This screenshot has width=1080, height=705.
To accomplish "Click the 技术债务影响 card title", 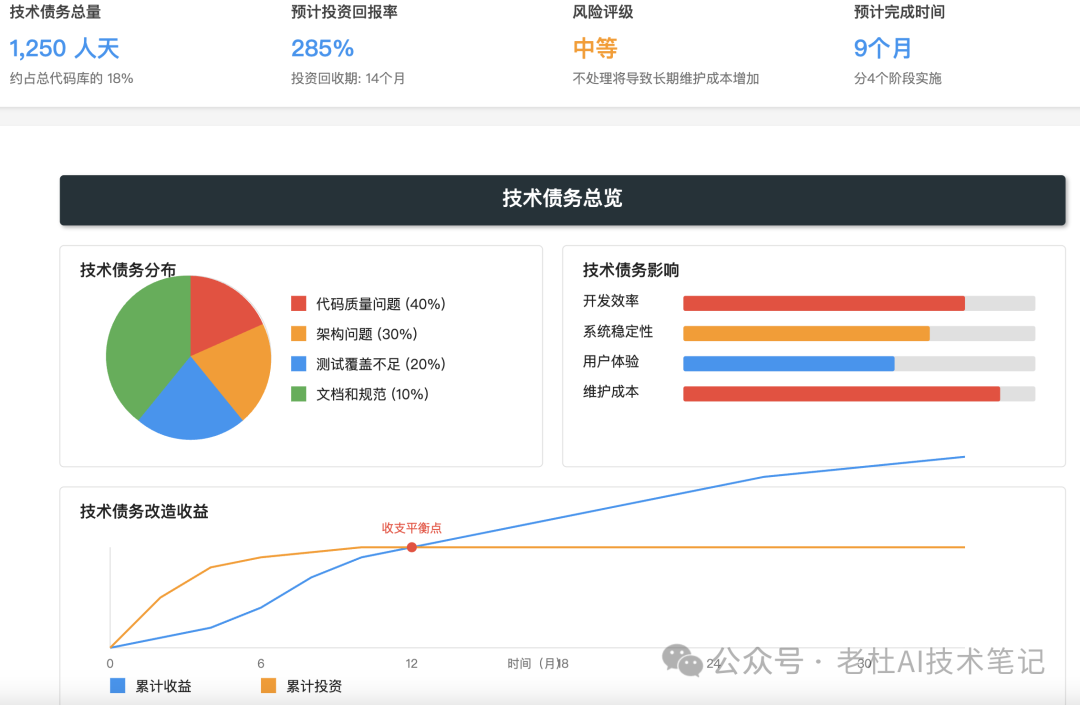I will 631,270.
